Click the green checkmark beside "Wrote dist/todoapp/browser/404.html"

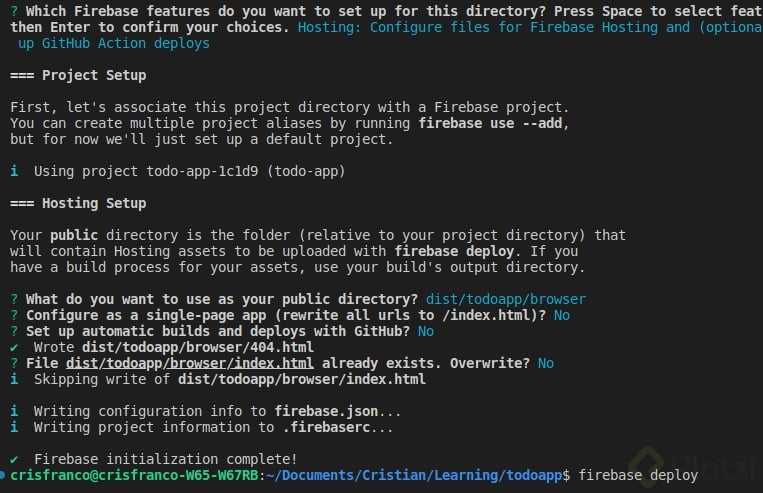point(14,347)
